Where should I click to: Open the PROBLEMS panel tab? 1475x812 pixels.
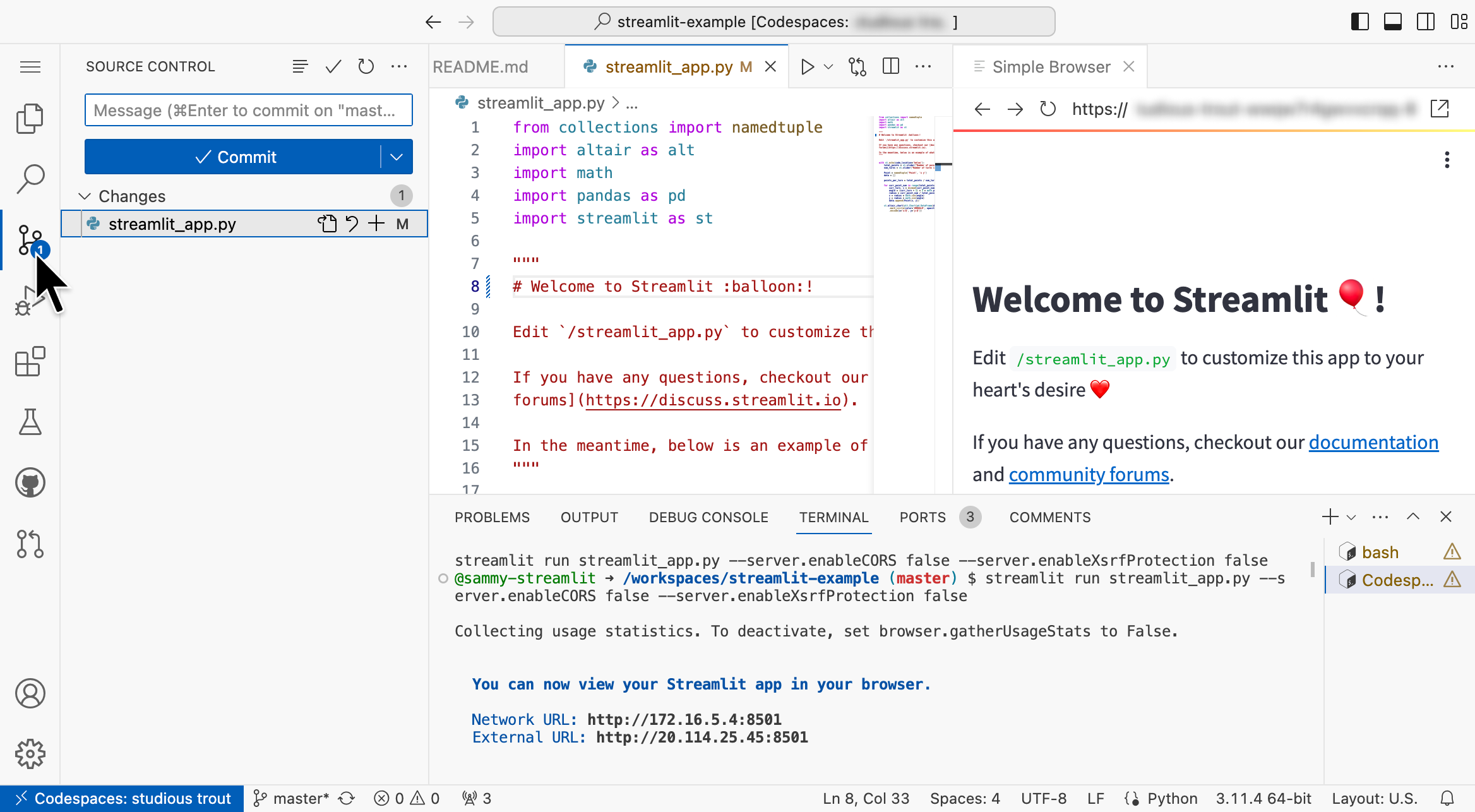[x=492, y=517]
